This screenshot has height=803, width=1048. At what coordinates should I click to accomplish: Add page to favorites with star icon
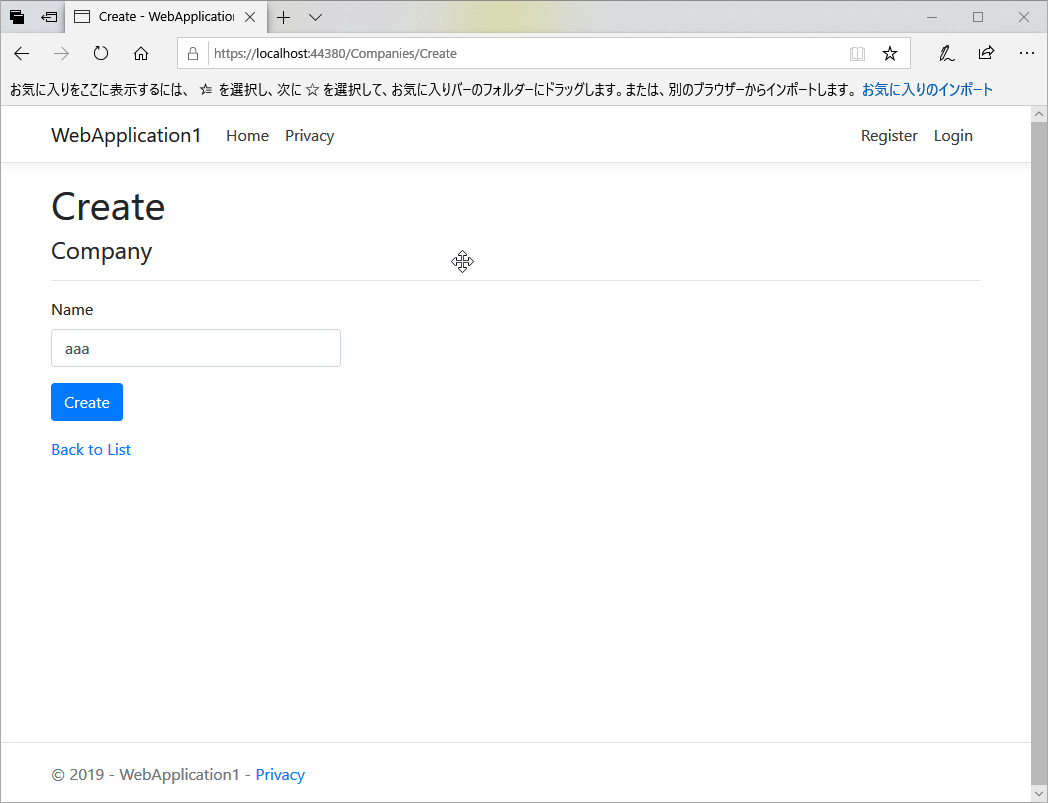coord(890,53)
